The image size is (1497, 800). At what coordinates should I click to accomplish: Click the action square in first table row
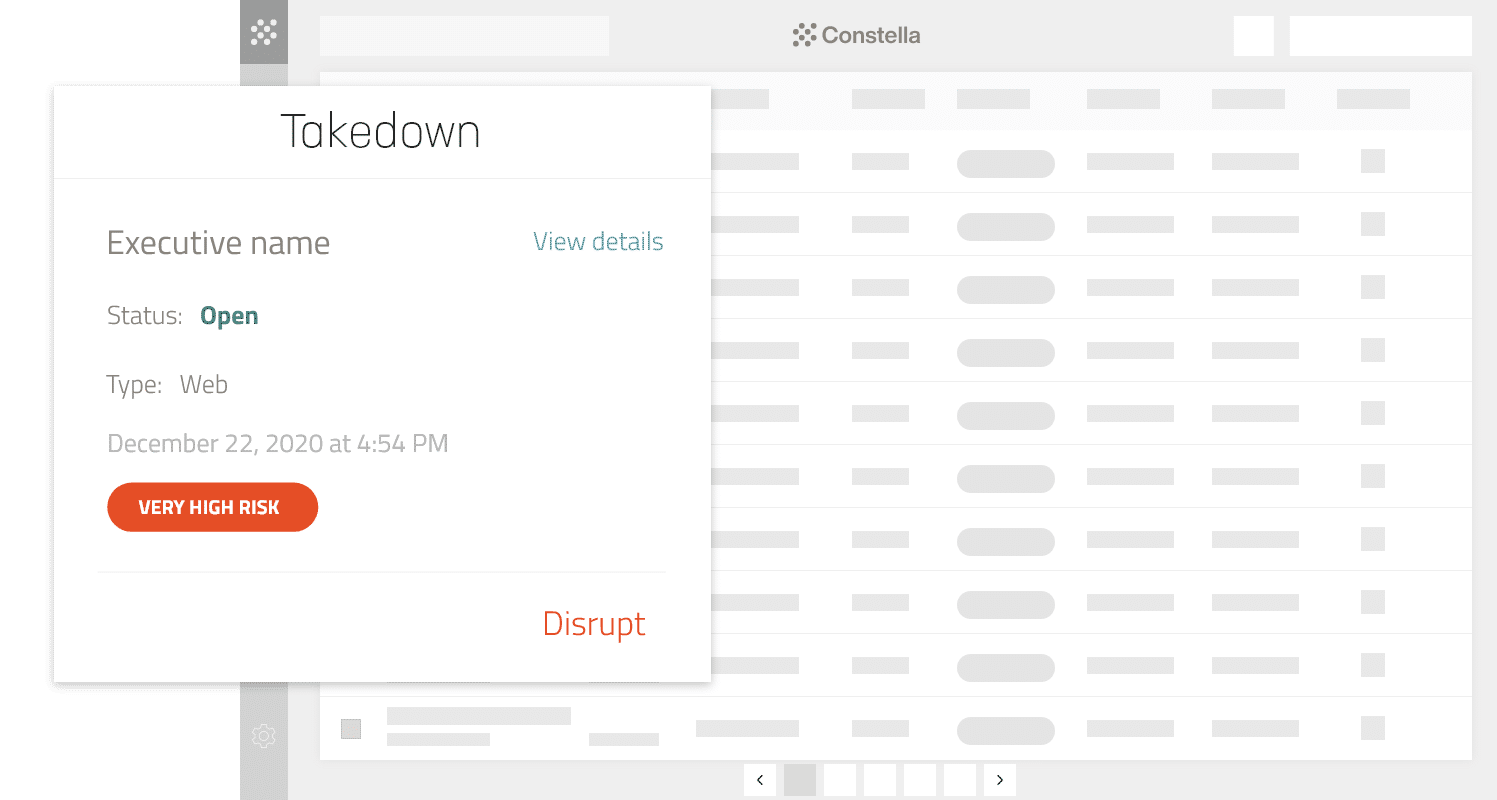1373,161
